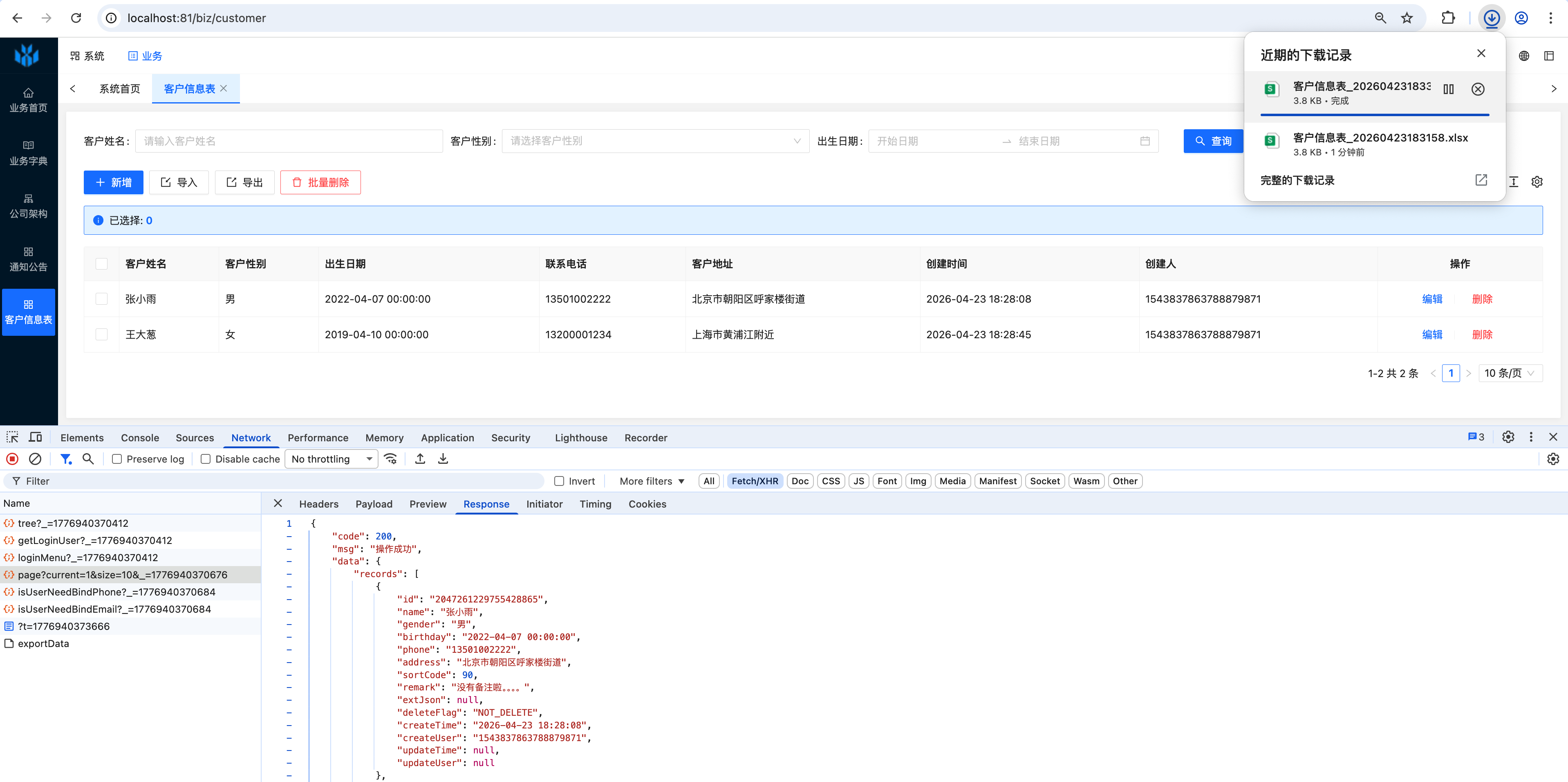1568x782 pixels.
Task: Click the 批量删除 button
Action: 320,183
